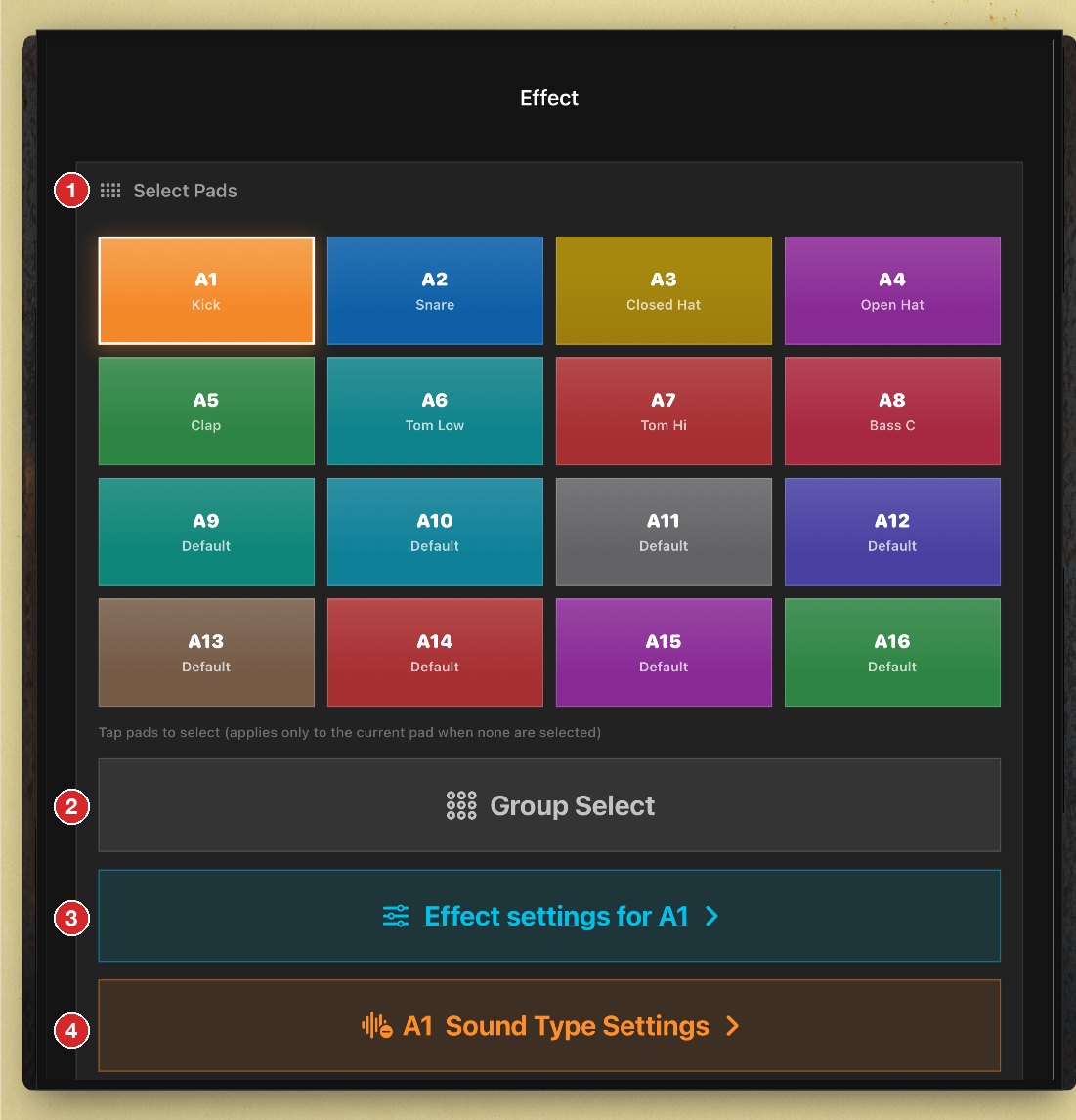Select the A8 Bass C pad

892,411
